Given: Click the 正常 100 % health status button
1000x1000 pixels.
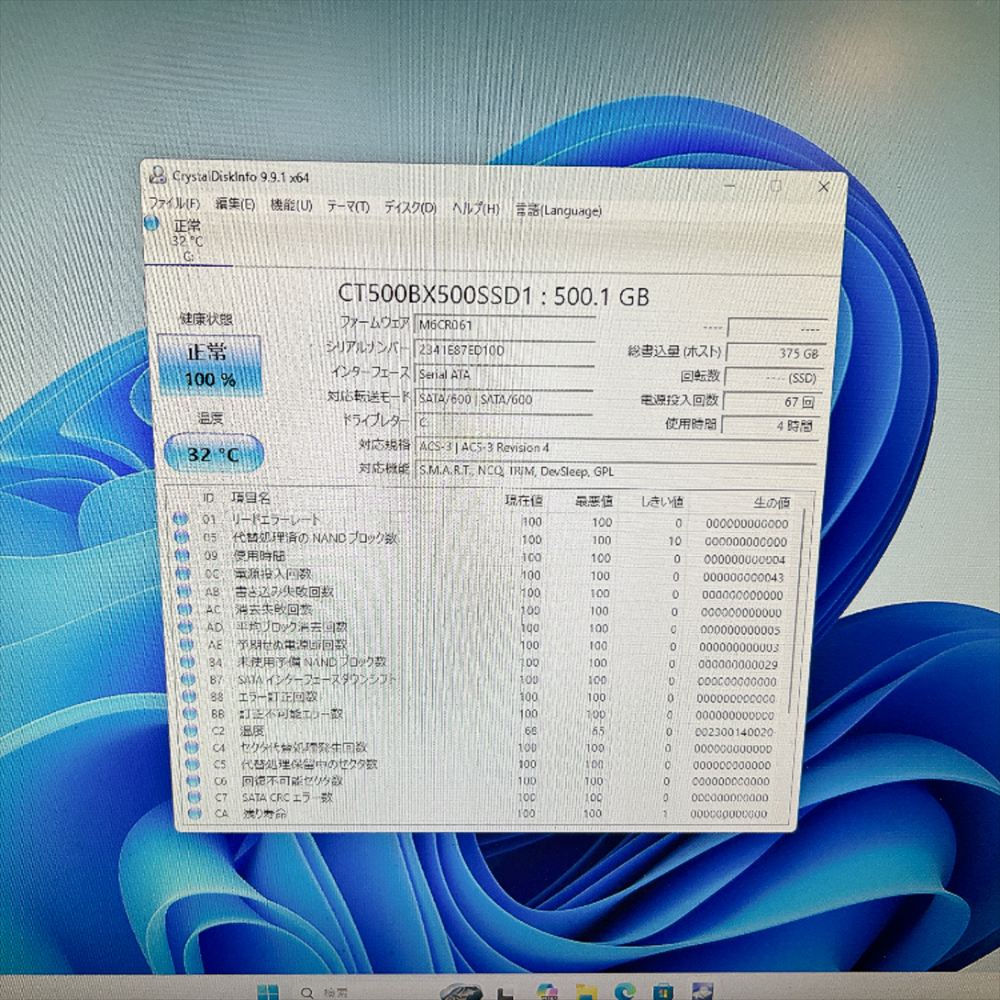Looking at the screenshot, I should pos(209,365).
